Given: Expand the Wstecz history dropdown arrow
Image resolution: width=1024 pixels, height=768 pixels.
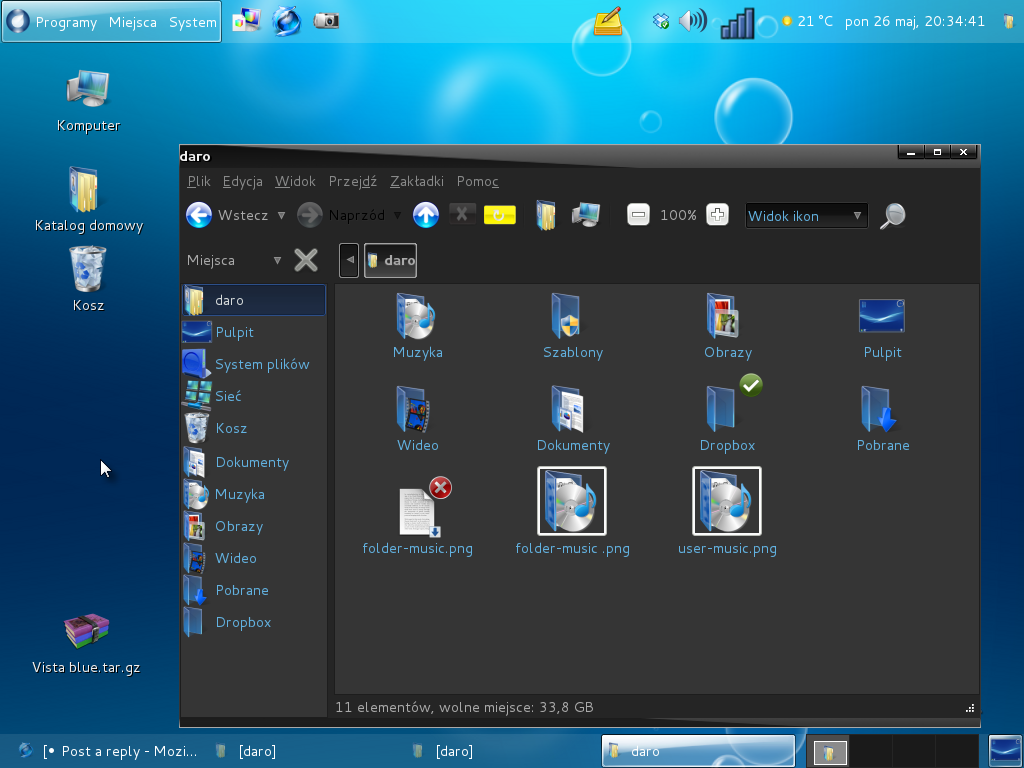Looking at the screenshot, I should [281, 215].
